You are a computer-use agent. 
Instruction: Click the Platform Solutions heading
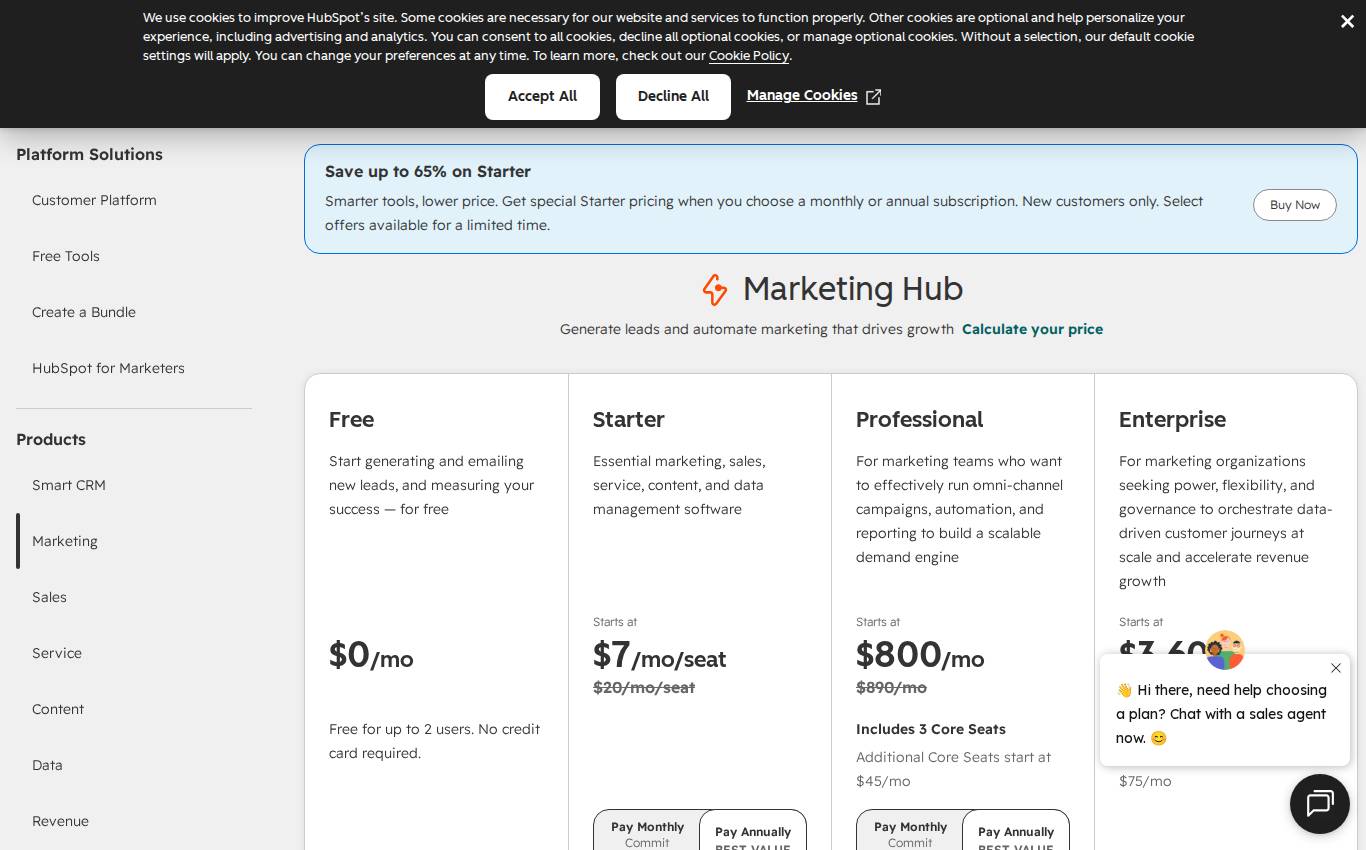[89, 154]
